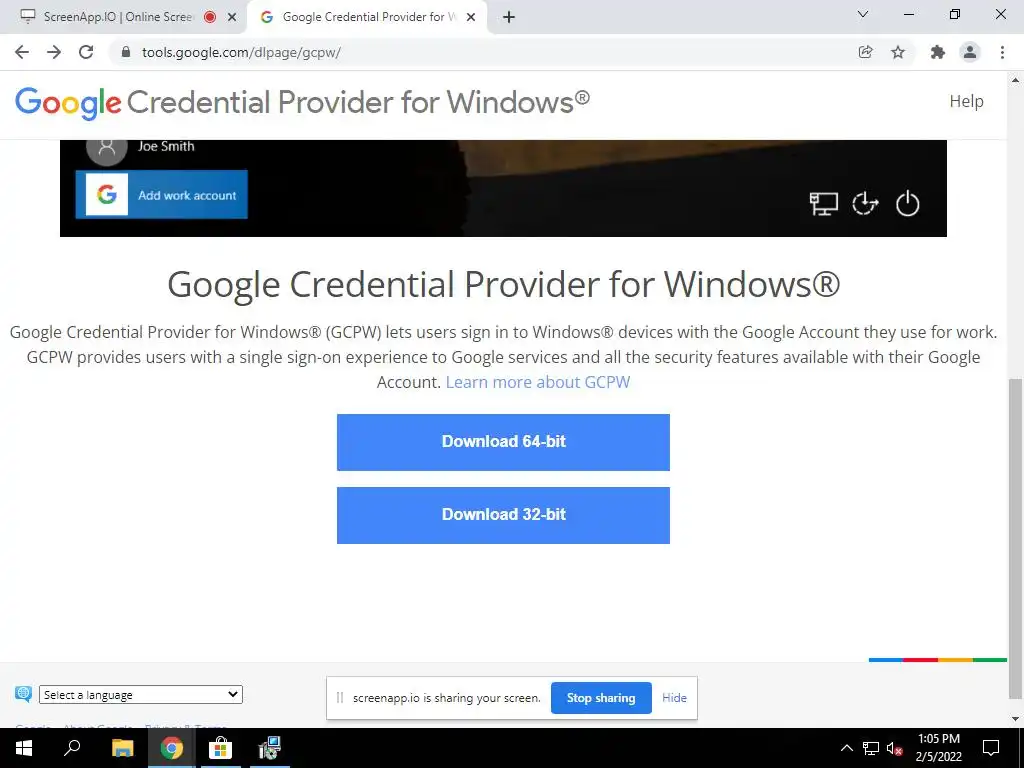The image size is (1024, 768).
Task: Open the Chrome profile avatar
Action: click(970, 52)
